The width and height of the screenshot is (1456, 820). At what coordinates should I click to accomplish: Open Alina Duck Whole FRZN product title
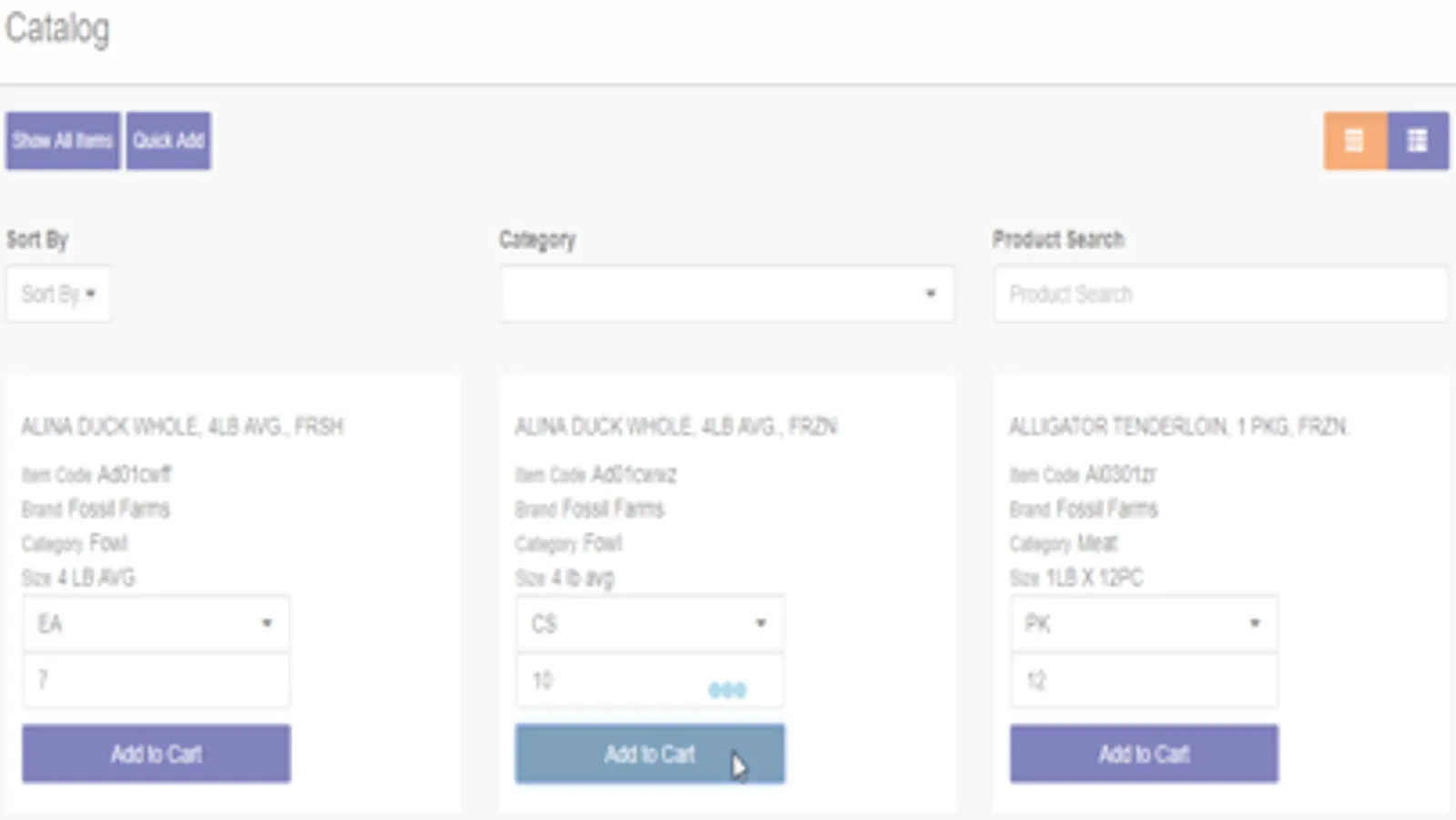pyautogui.click(x=676, y=426)
